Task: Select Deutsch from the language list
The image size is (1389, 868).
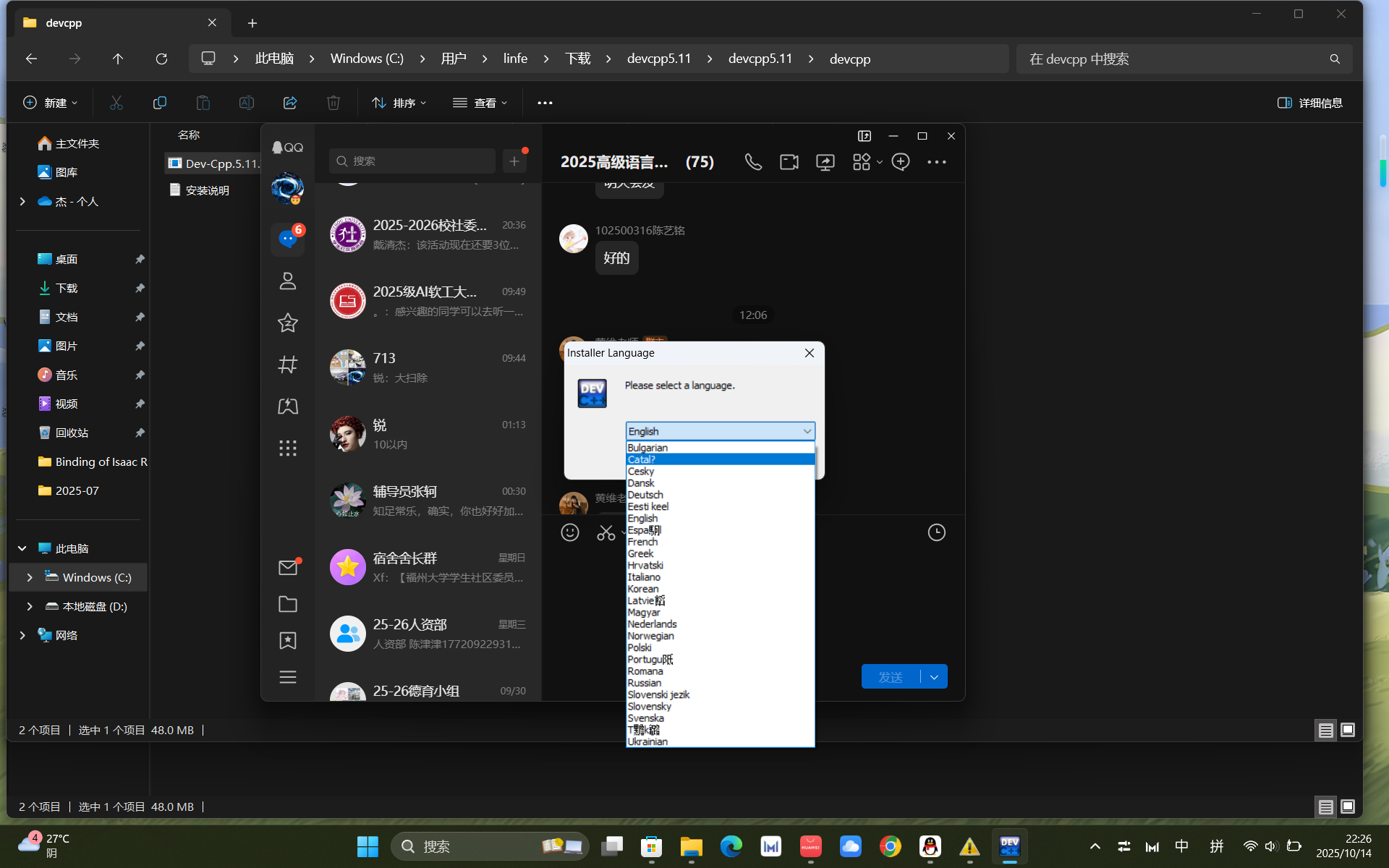Action: [645, 495]
